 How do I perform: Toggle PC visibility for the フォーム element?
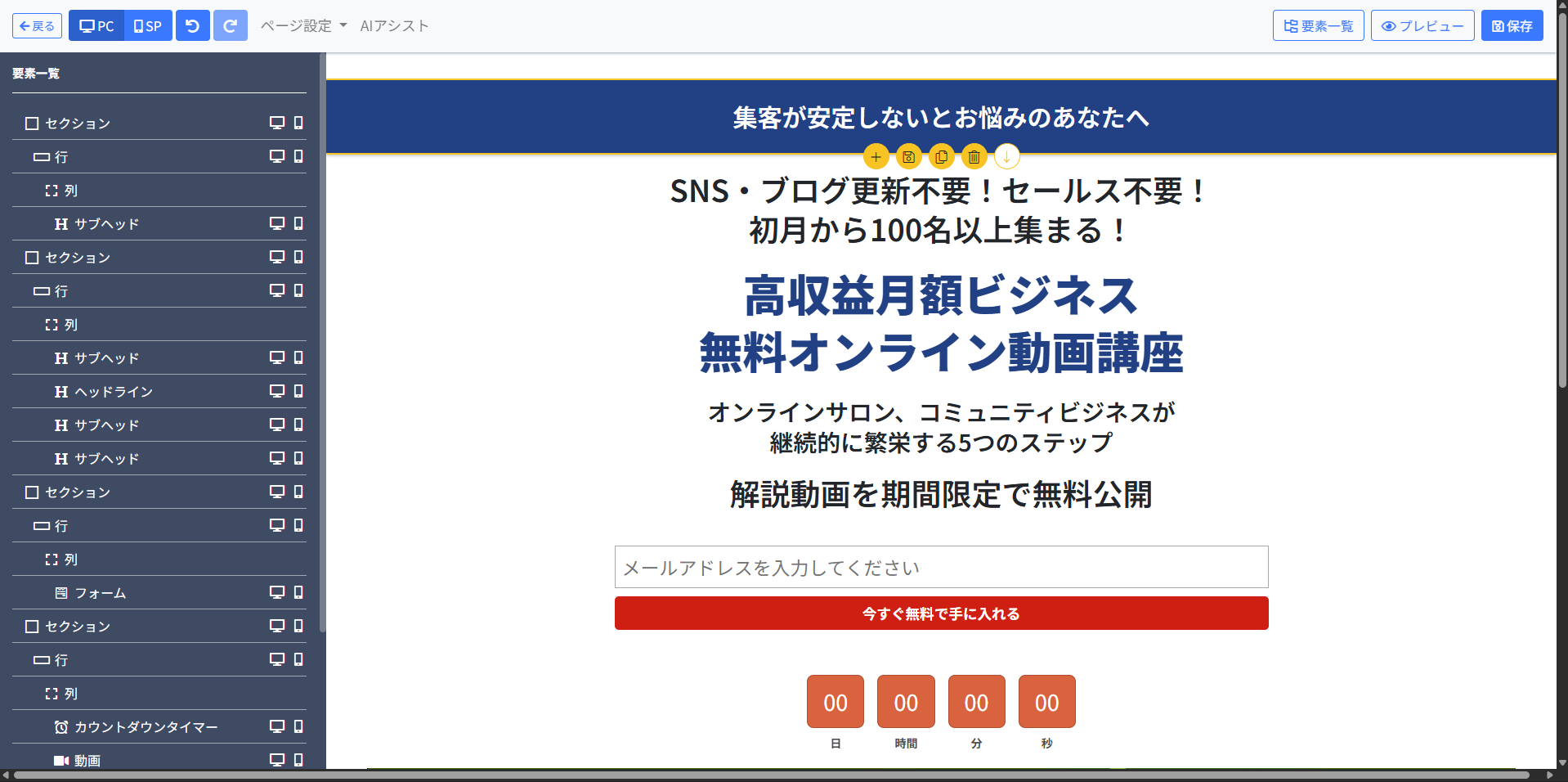click(277, 592)
